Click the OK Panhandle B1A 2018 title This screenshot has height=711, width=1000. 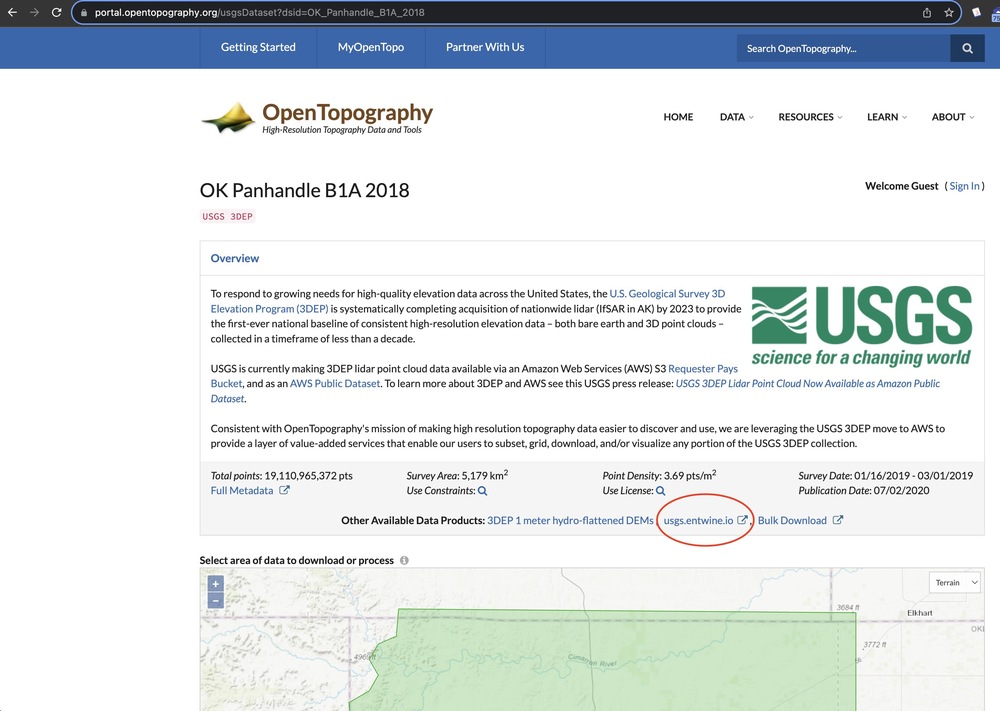click(304, 190)
